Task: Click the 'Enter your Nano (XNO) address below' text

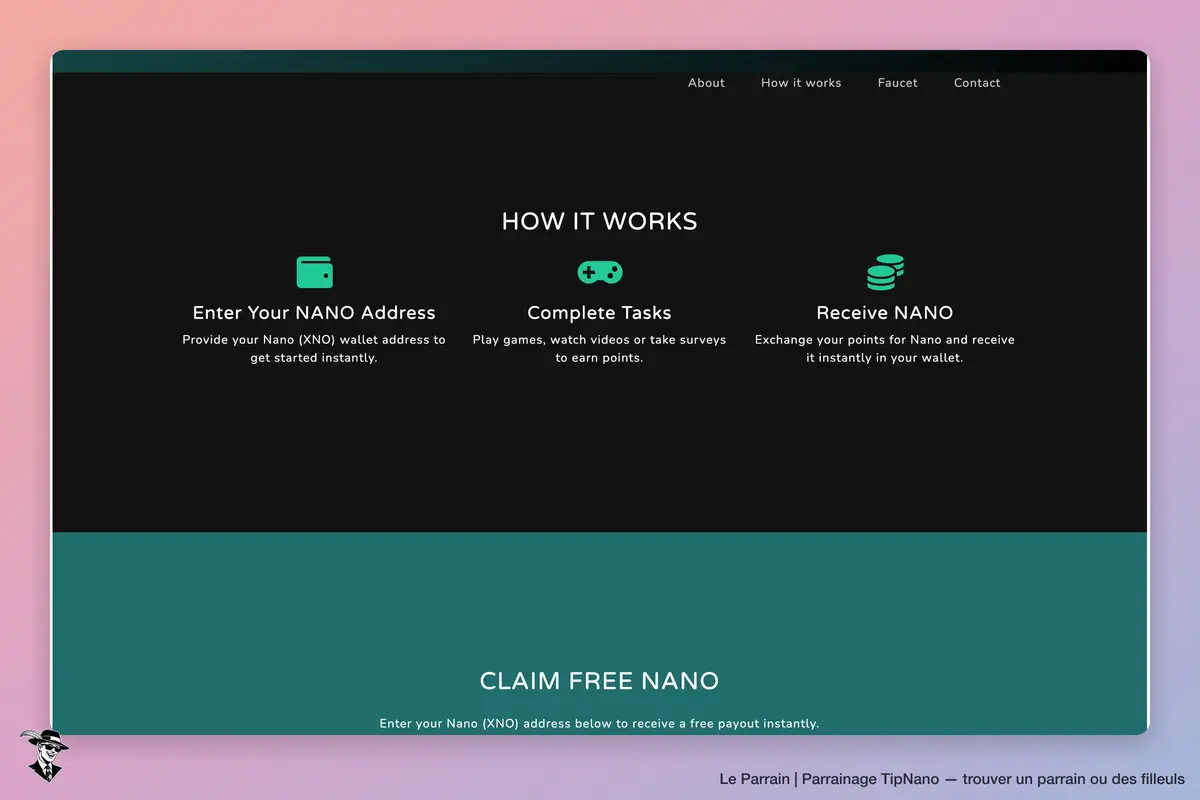Action: pos(600,724)
